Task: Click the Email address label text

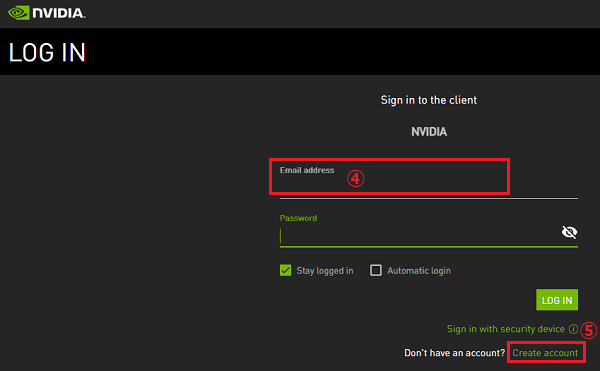Action: click(307, 170)
